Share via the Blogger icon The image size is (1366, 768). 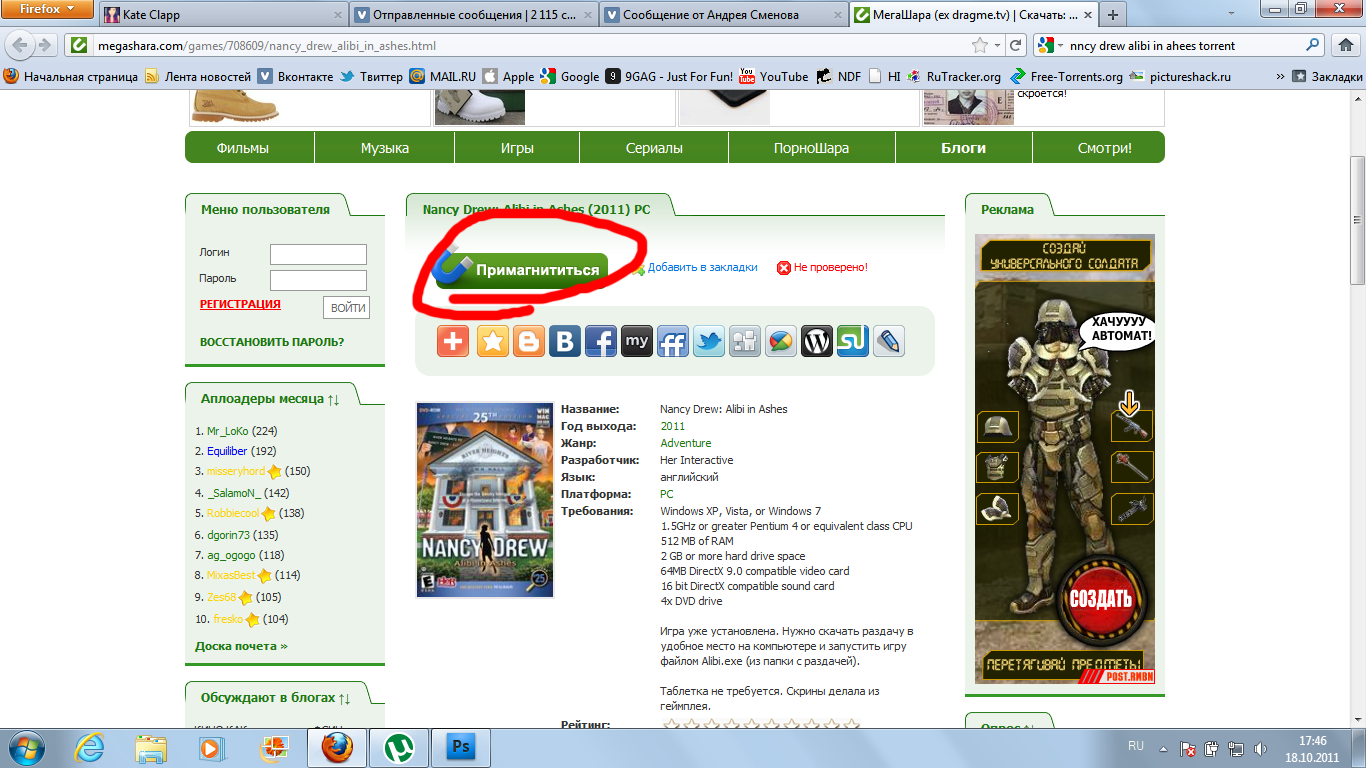(529, 341)
